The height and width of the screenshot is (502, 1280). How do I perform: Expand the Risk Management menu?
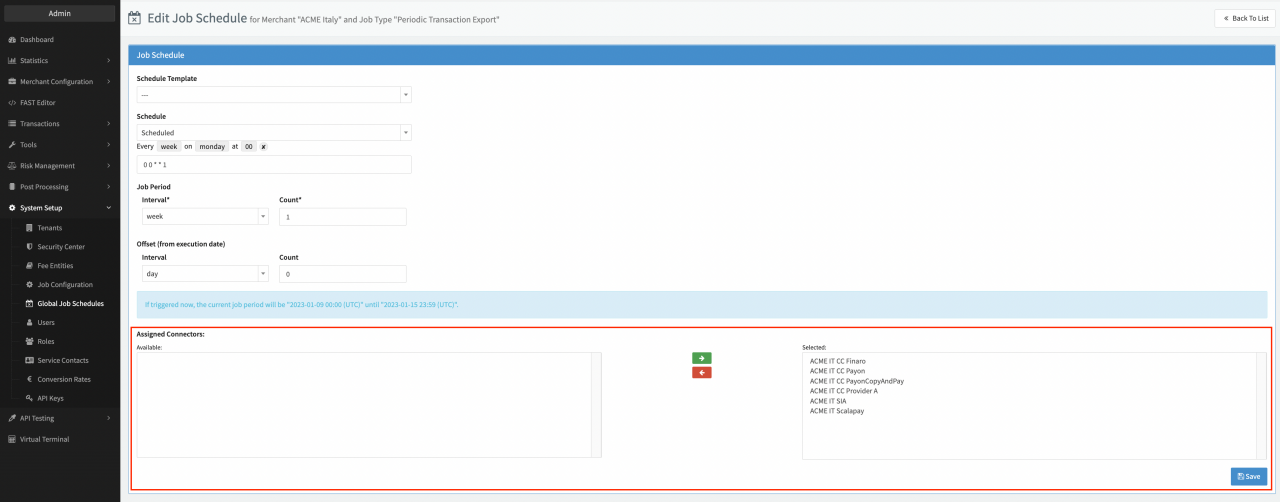coord(60,166)
